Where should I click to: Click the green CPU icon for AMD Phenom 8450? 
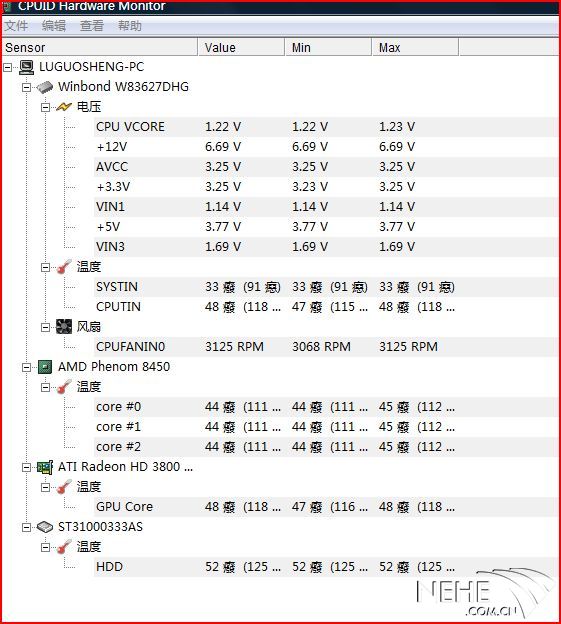pos(45,367)
